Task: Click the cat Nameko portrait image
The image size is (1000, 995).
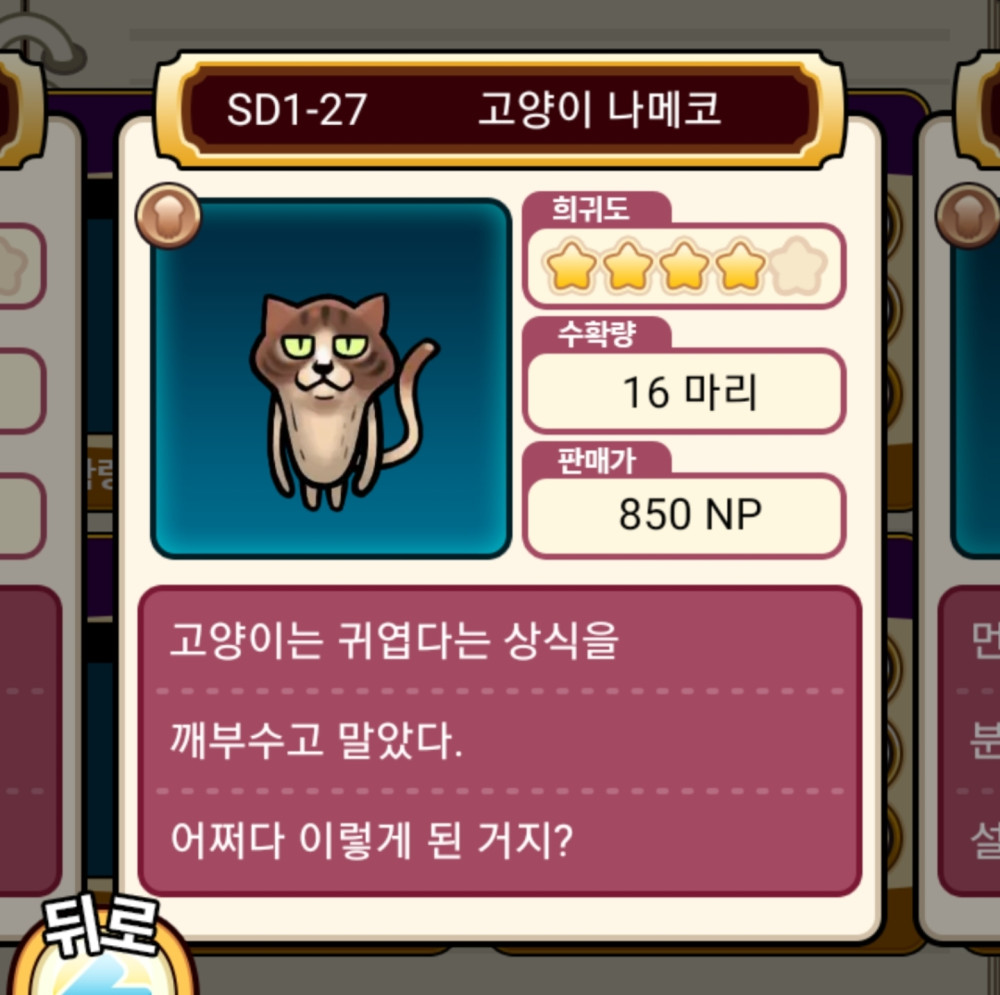Action: click(331, 379)
